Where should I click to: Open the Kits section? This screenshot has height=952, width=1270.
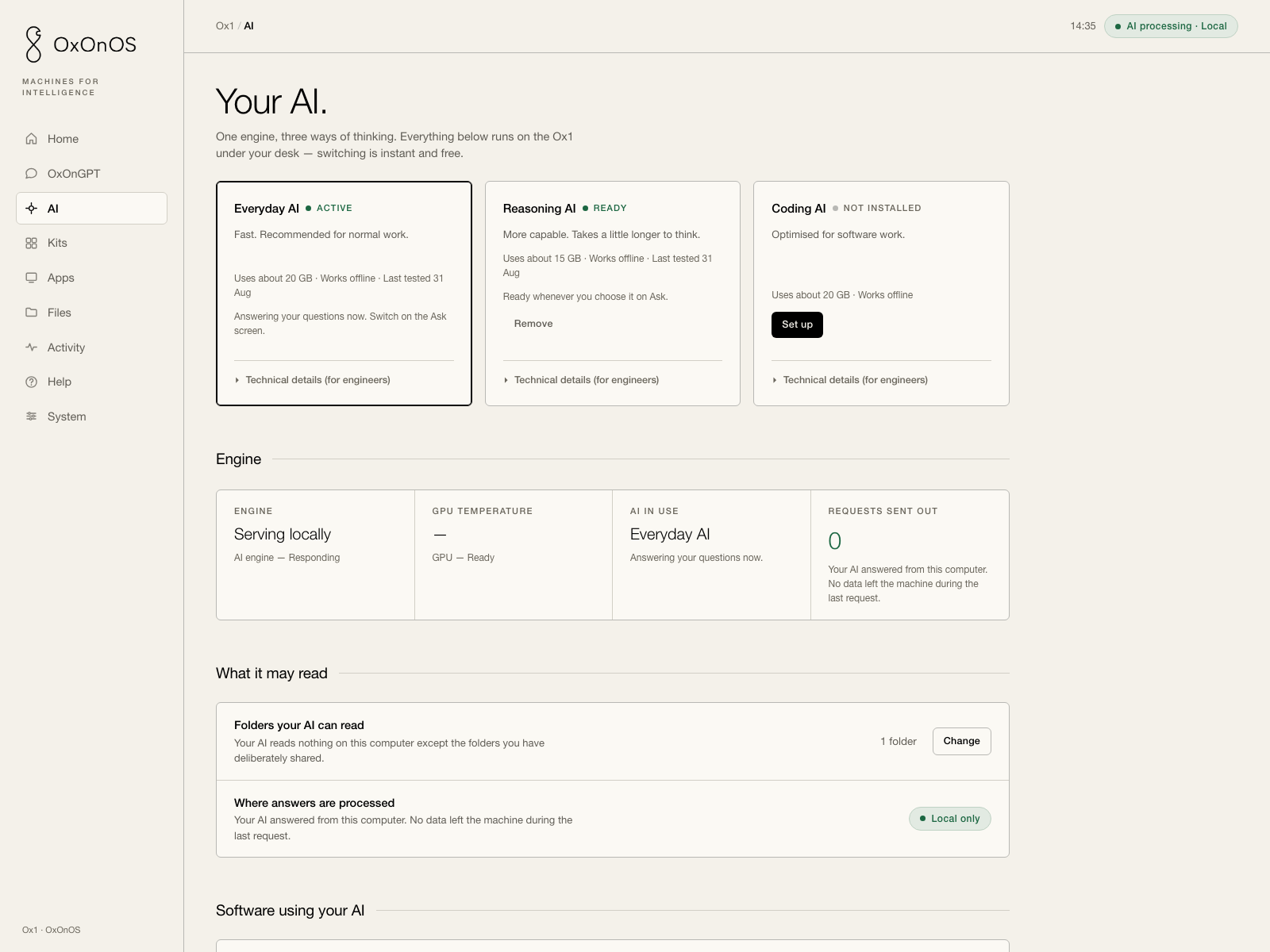tap(91, 243)
